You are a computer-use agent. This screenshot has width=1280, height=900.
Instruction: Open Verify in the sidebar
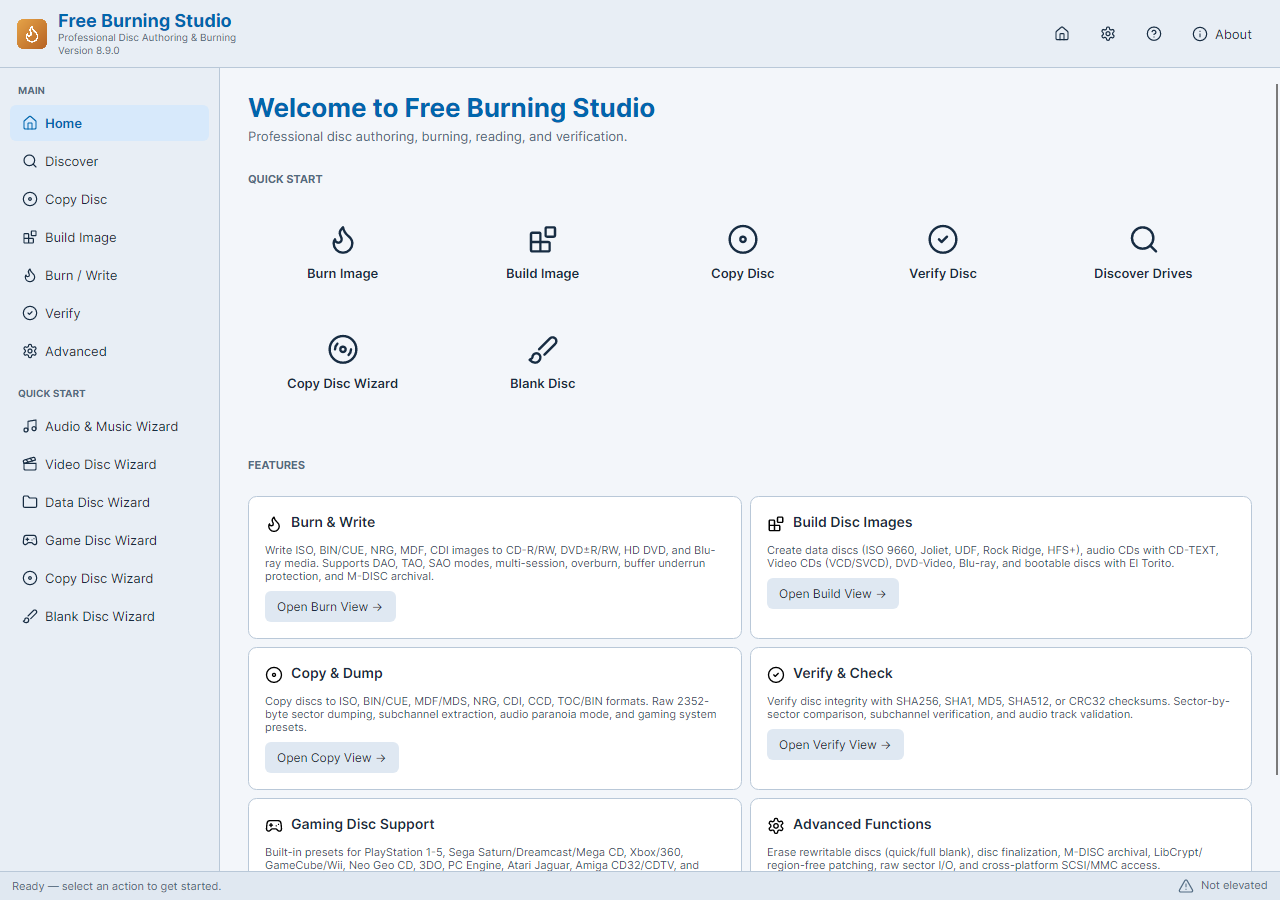click(110, 313)
